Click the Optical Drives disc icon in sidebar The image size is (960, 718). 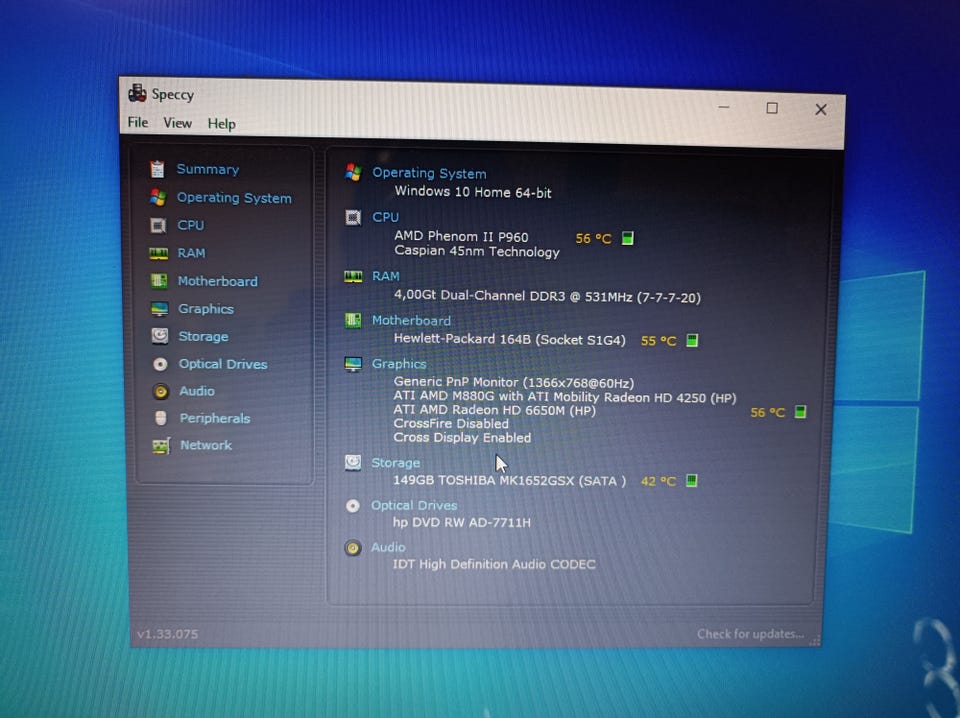coord(160,364)
